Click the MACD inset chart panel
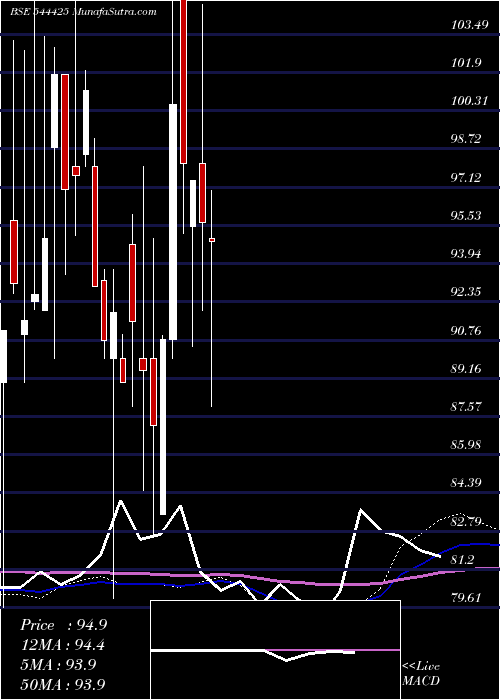The height and width of the screenshot is (700, 500). [275, 650]
